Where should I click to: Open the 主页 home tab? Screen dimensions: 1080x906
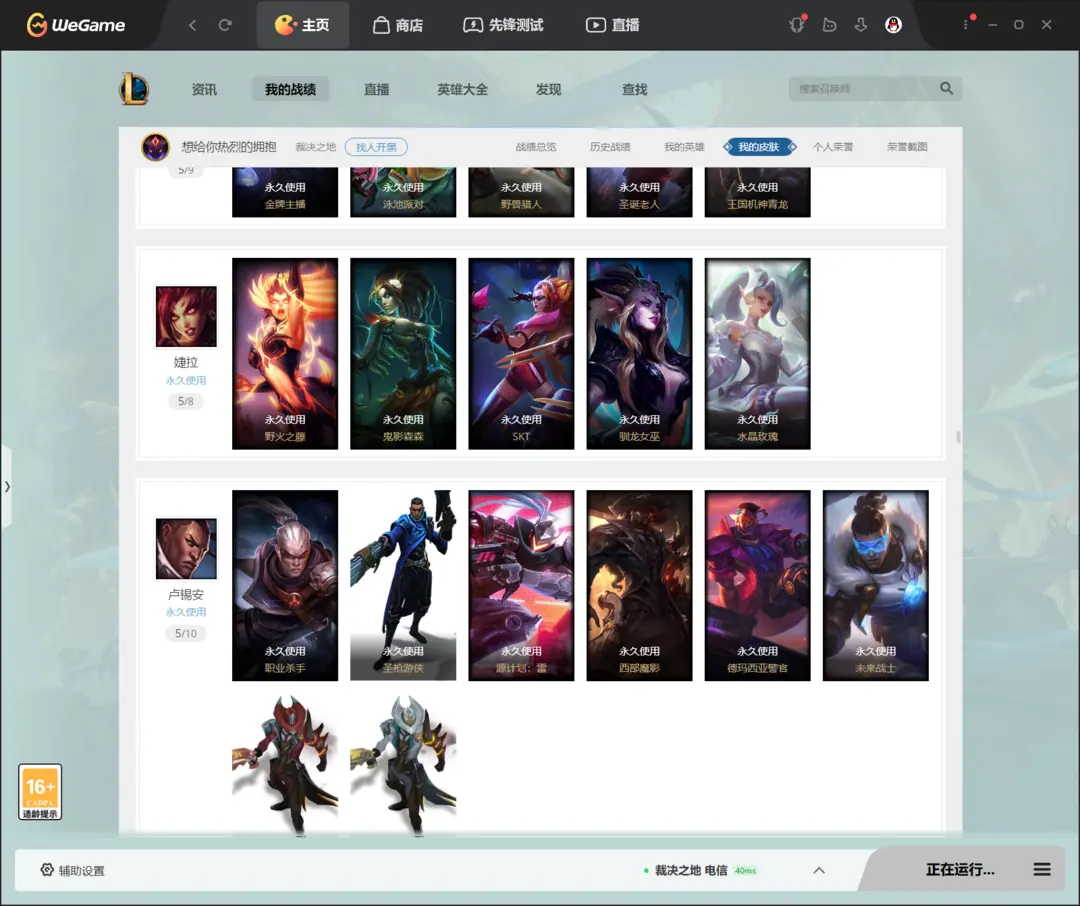302,25
